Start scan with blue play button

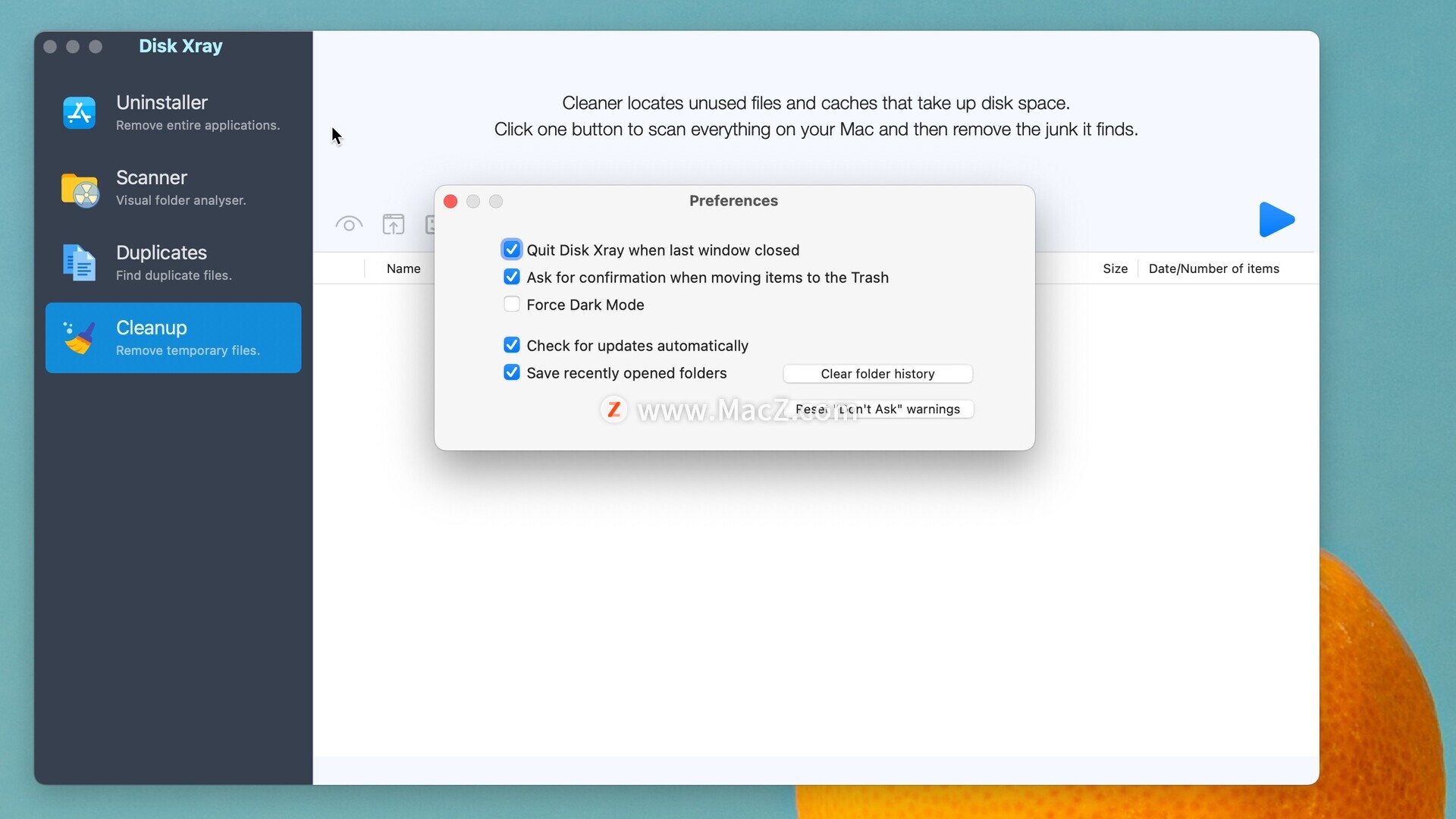point(1276,219)
